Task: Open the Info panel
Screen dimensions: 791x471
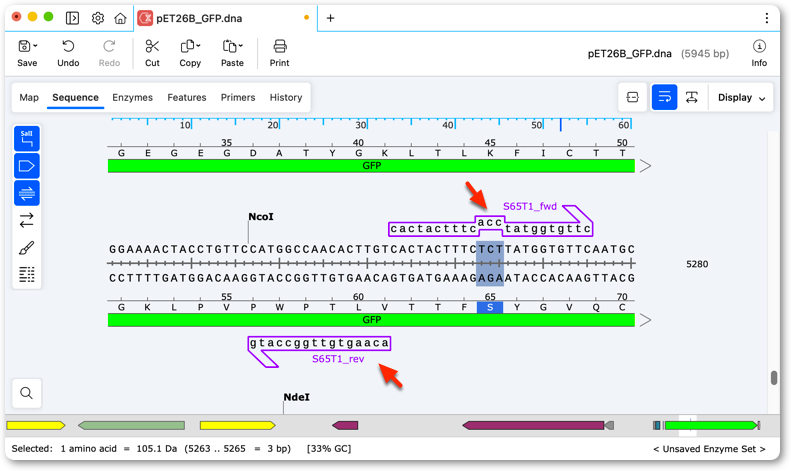Action: tap(759, 53)
